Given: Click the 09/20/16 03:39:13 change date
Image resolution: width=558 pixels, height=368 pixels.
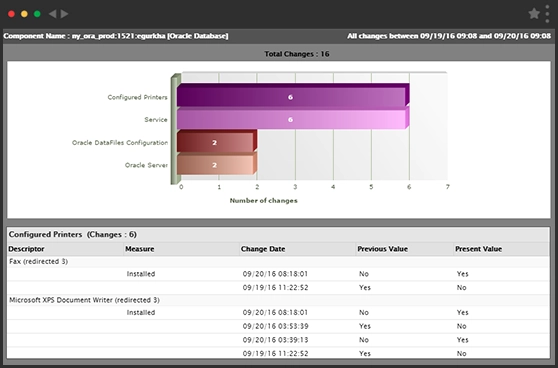Looking at the screenshot, I should pos(275,340).
